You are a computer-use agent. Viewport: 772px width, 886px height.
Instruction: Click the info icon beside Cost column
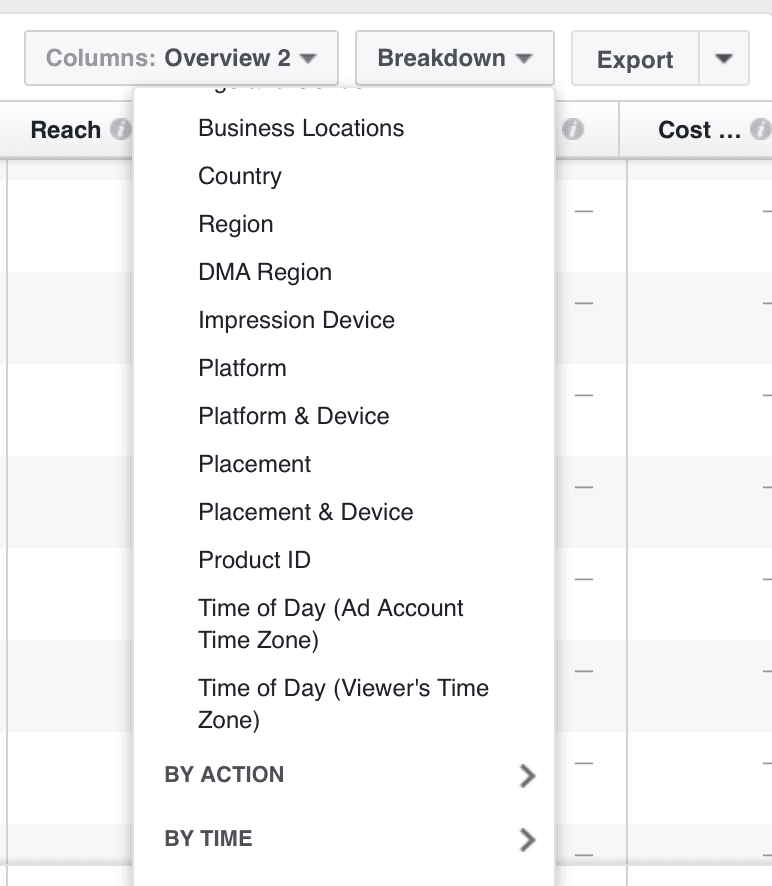760,130
